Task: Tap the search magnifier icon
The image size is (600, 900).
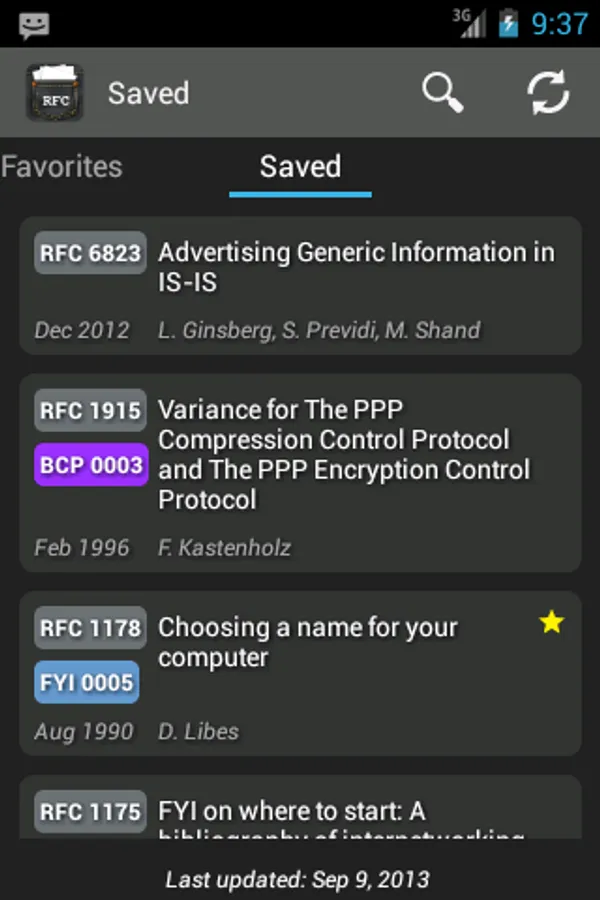Action: point(443,93)
